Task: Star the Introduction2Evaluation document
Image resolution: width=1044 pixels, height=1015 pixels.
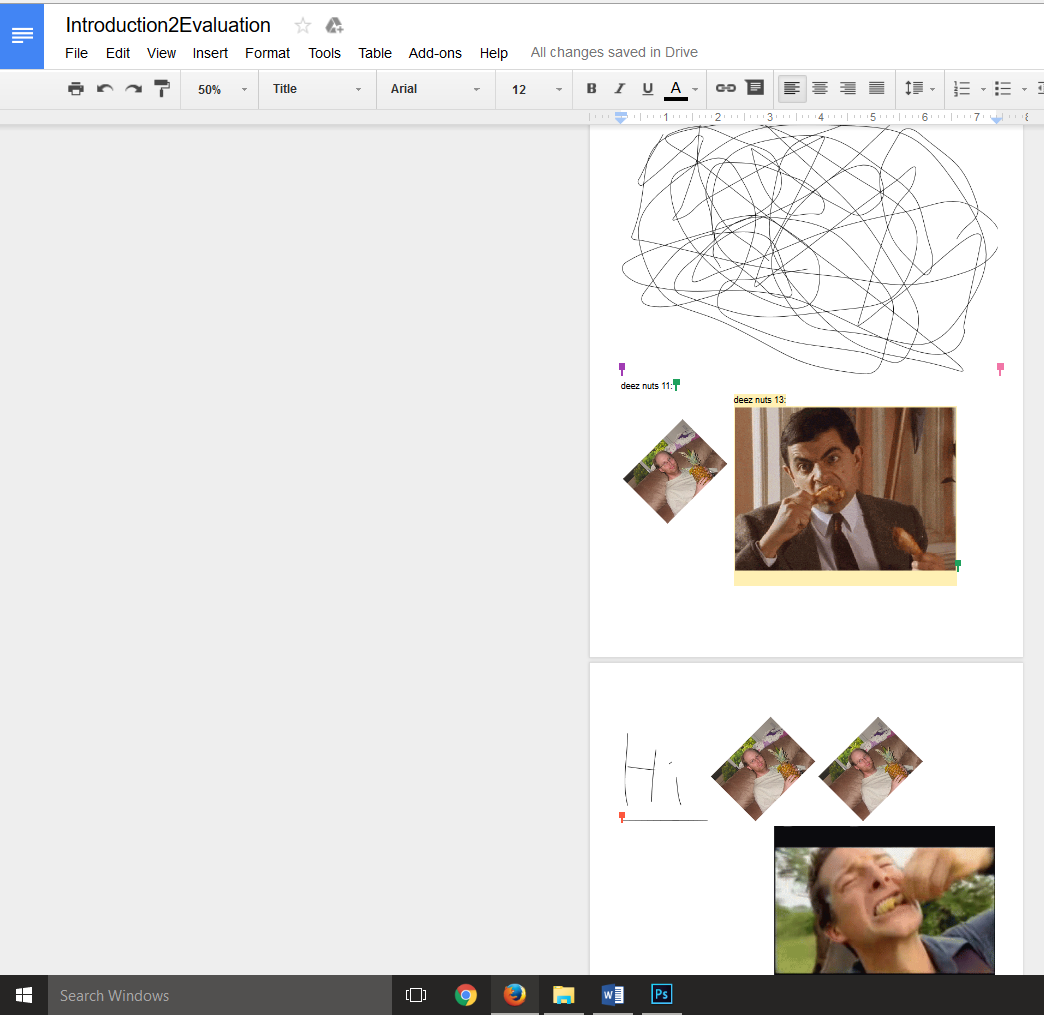Action: (x=303, y=26)
